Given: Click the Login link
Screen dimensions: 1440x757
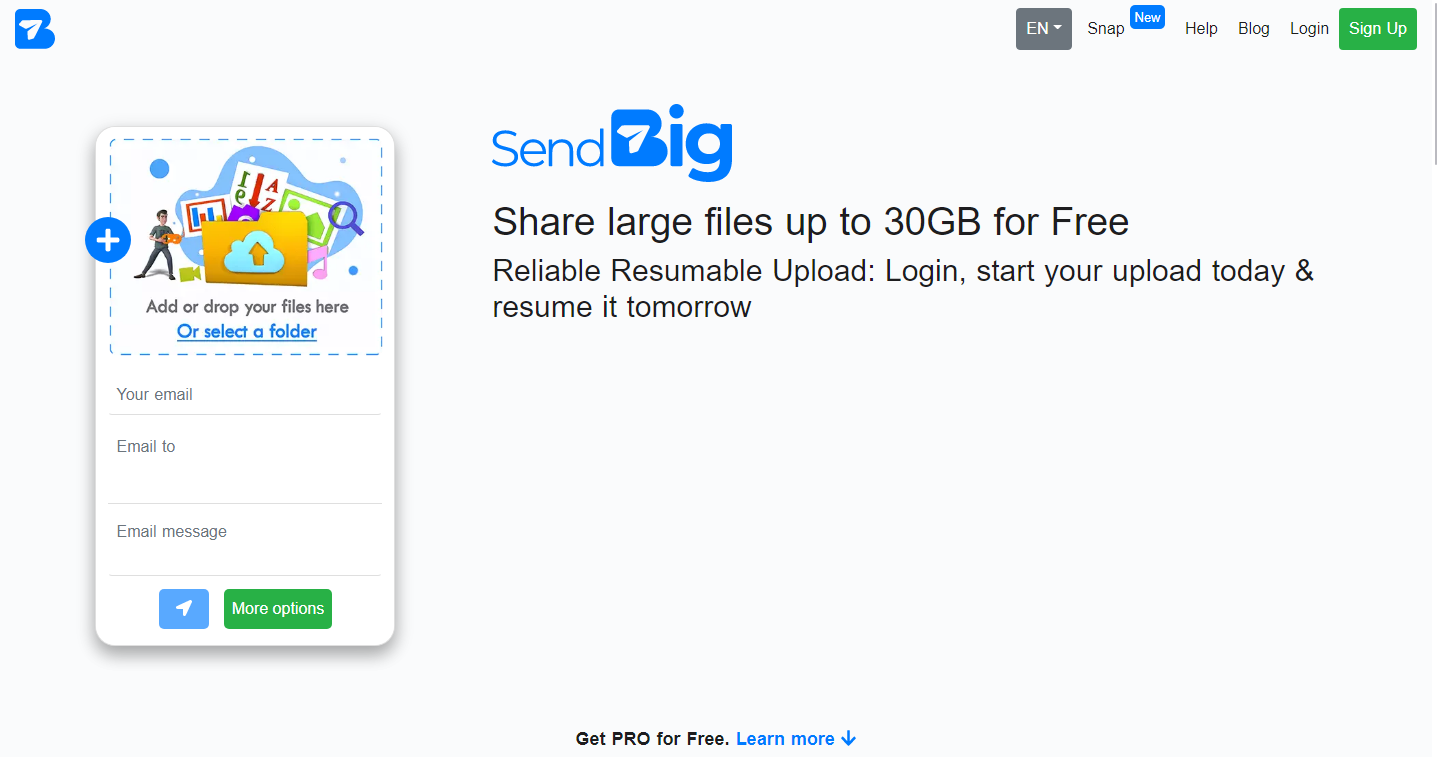Looking at the screenshot, I should coord(1309,28).
